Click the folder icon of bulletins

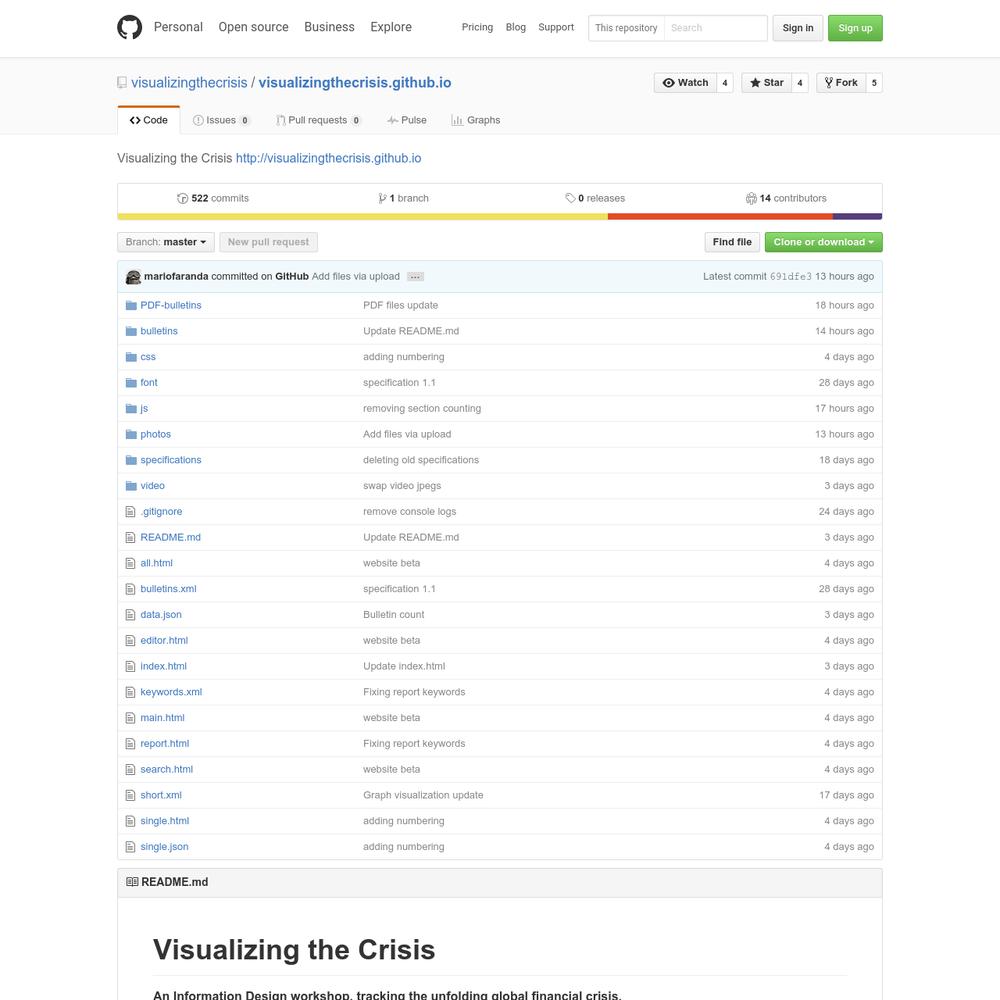(x=131, y=331)
